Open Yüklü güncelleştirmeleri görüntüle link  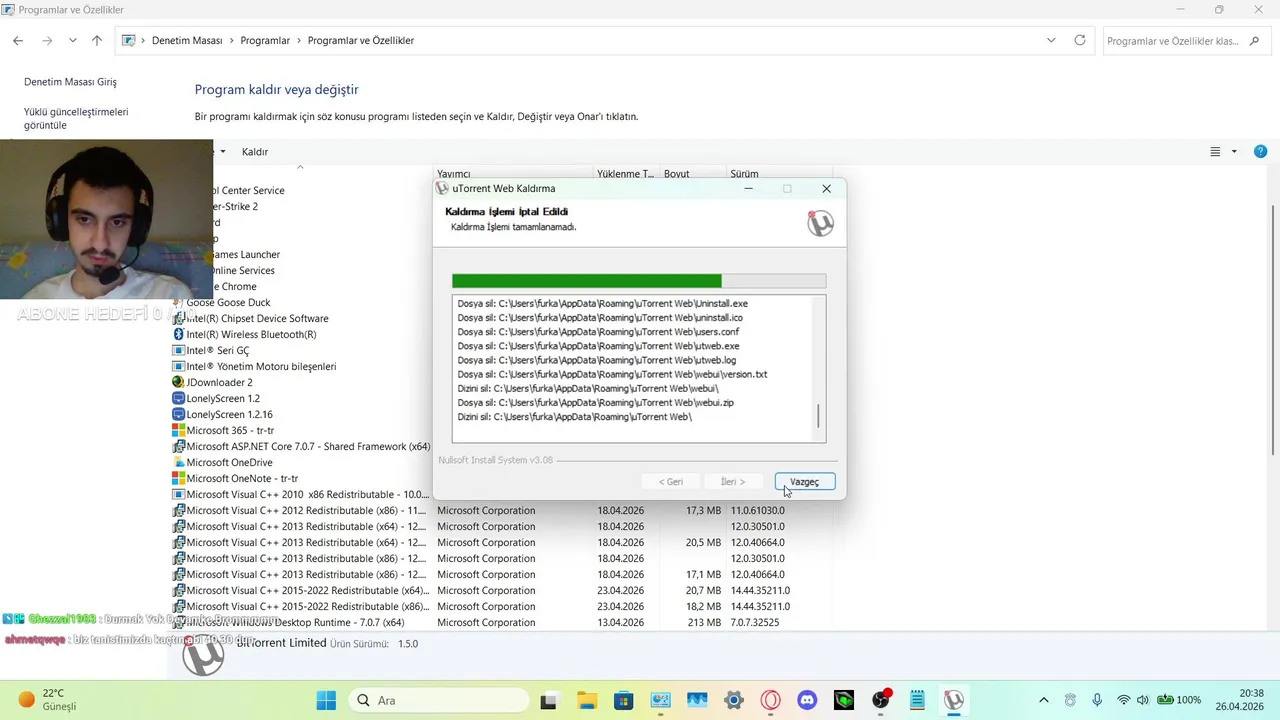pyautogui.click(x=76, y=119)
